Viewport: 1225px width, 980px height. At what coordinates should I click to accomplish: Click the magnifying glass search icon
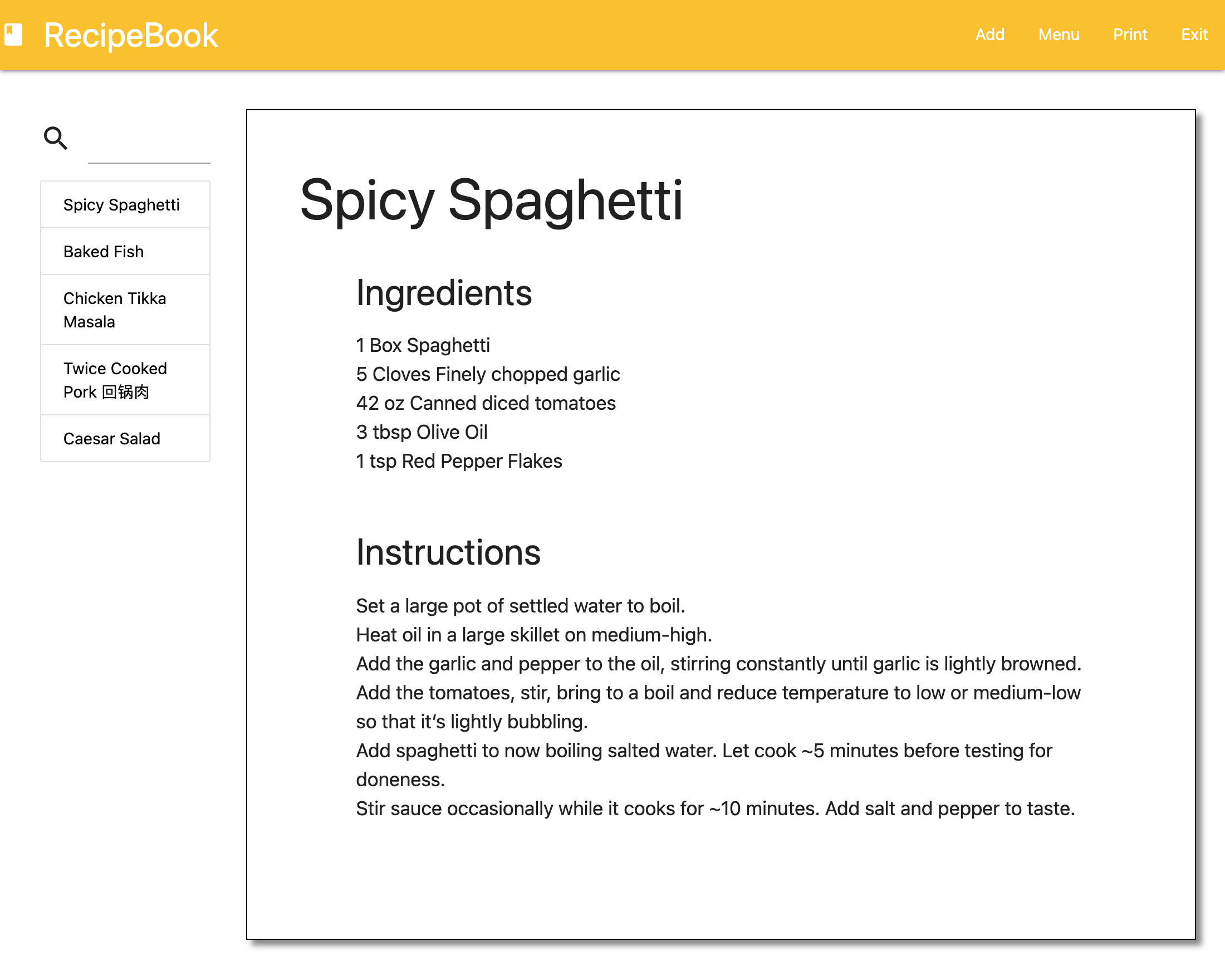click(56, 138)
